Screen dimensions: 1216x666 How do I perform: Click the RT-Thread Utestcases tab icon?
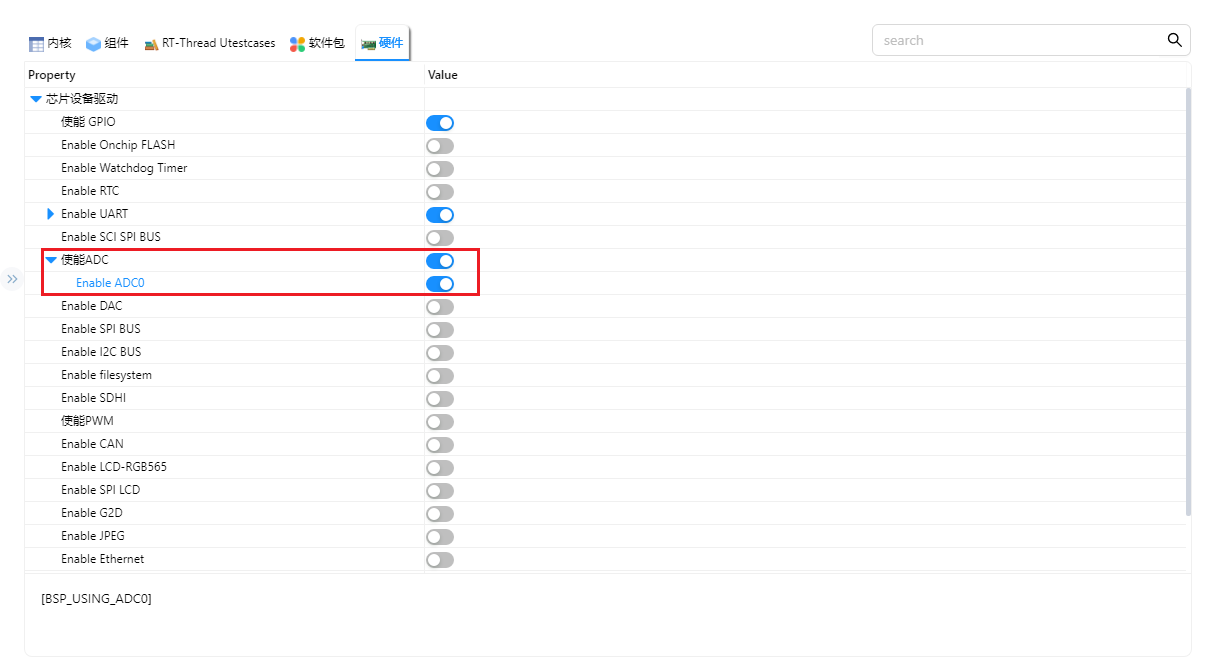(x=151, y=44)
